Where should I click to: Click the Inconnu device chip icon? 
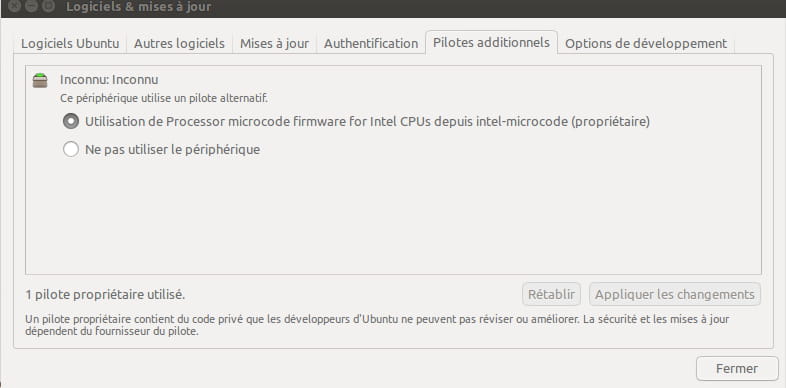40,80
